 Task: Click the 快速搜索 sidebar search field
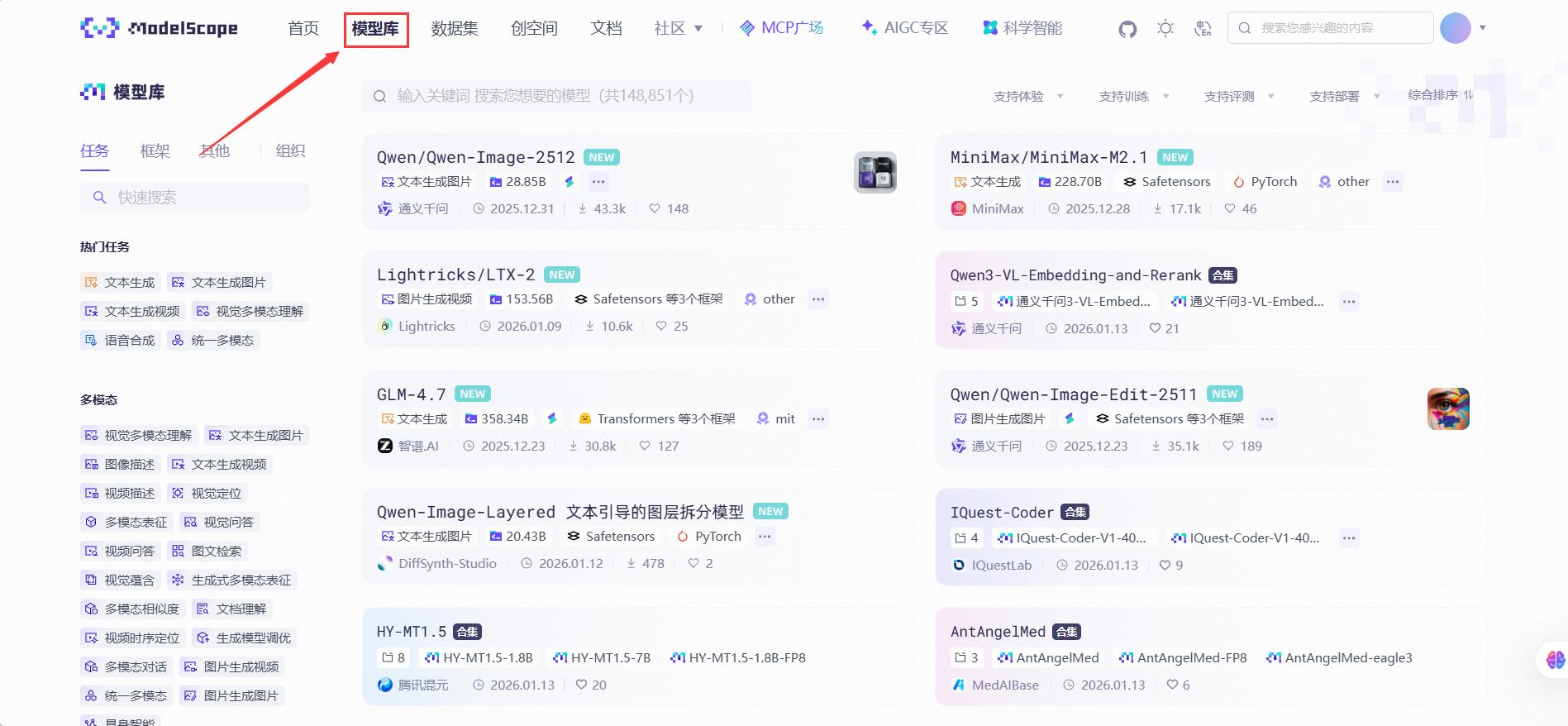click(195, 198)
